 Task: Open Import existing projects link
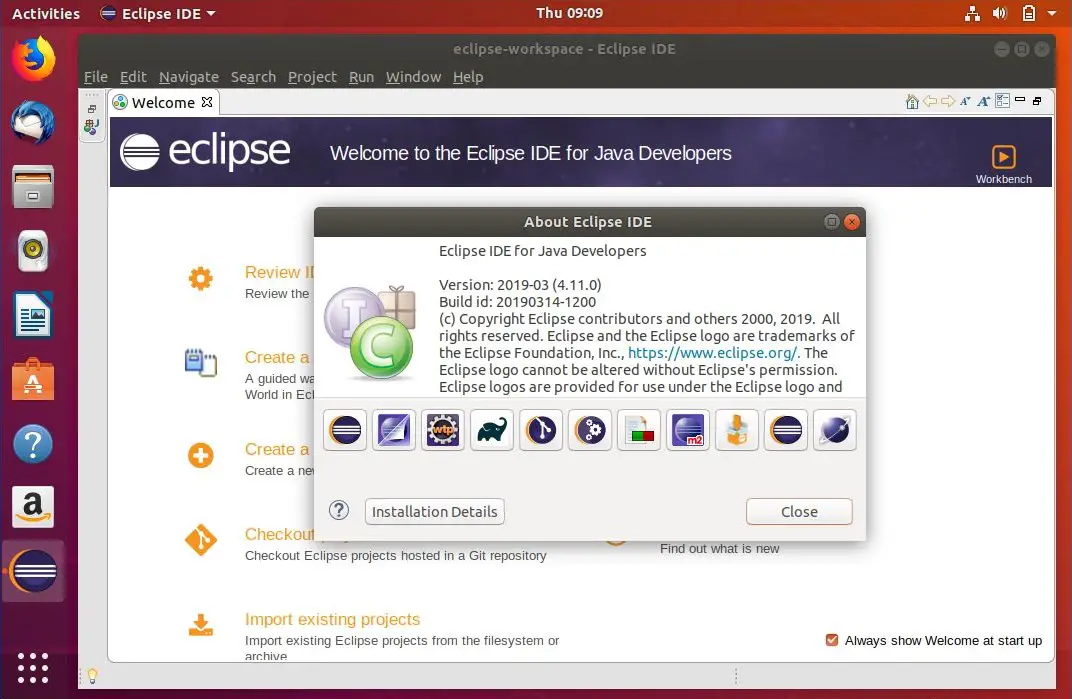[x=332, y=619]
